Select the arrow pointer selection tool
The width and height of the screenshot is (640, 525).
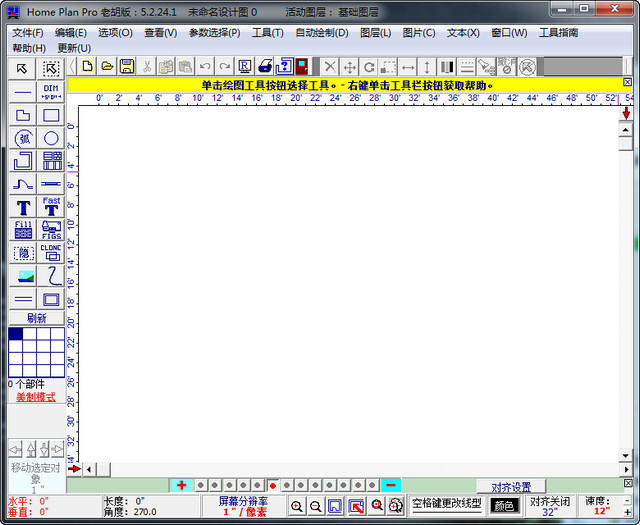(x=22, y=69)
